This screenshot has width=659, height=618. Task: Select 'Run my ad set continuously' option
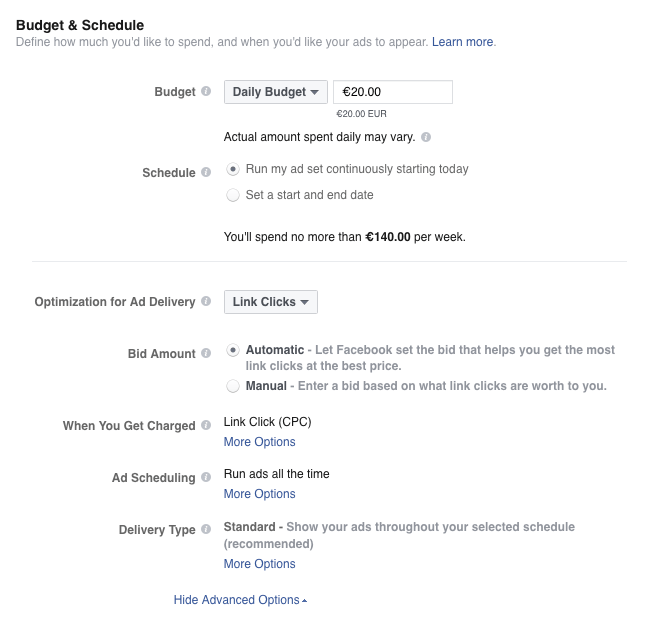tap(233, 169)
